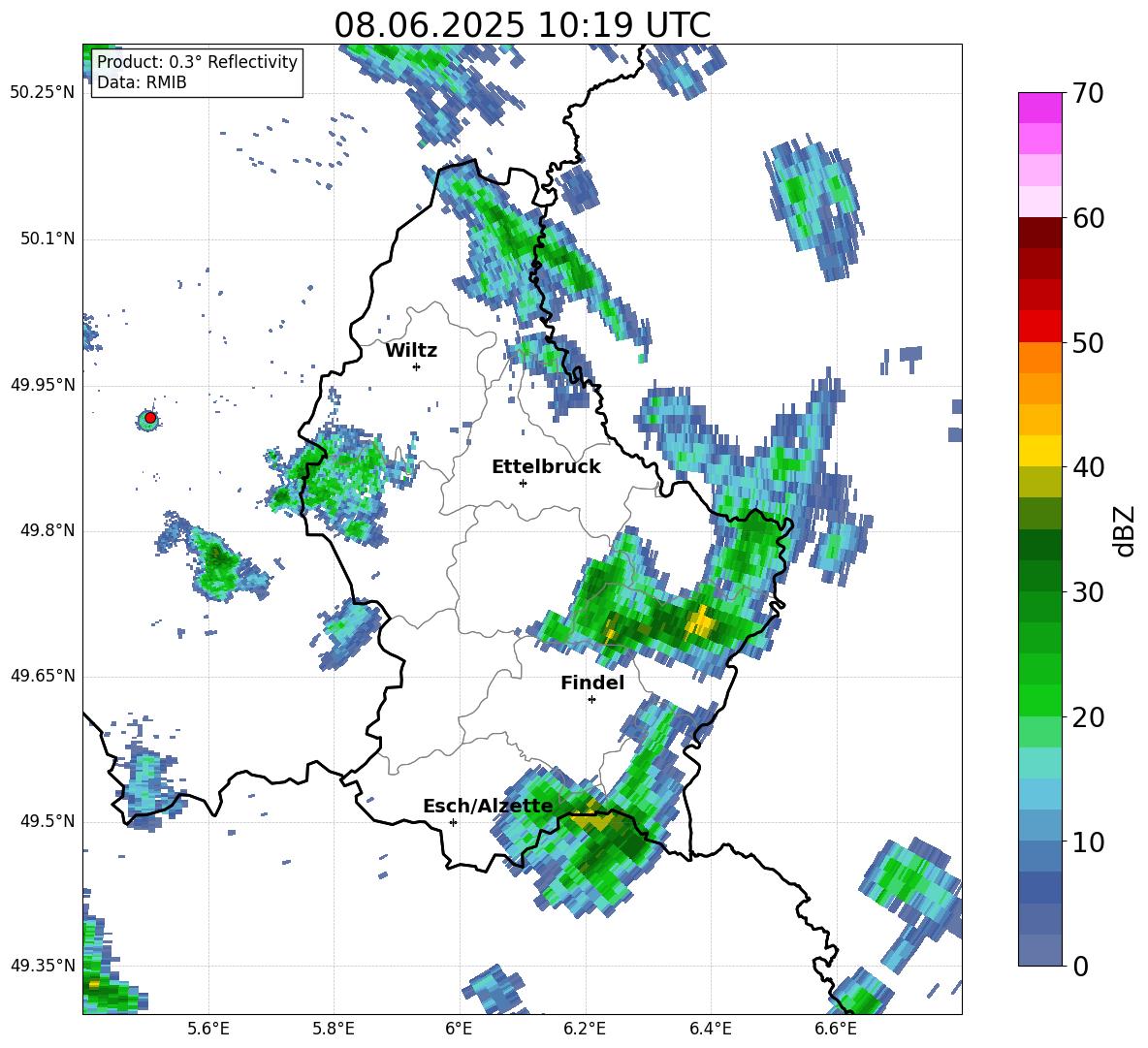Click the red radar site marker
The image size is (1148, 1048).
coord(150,418)
